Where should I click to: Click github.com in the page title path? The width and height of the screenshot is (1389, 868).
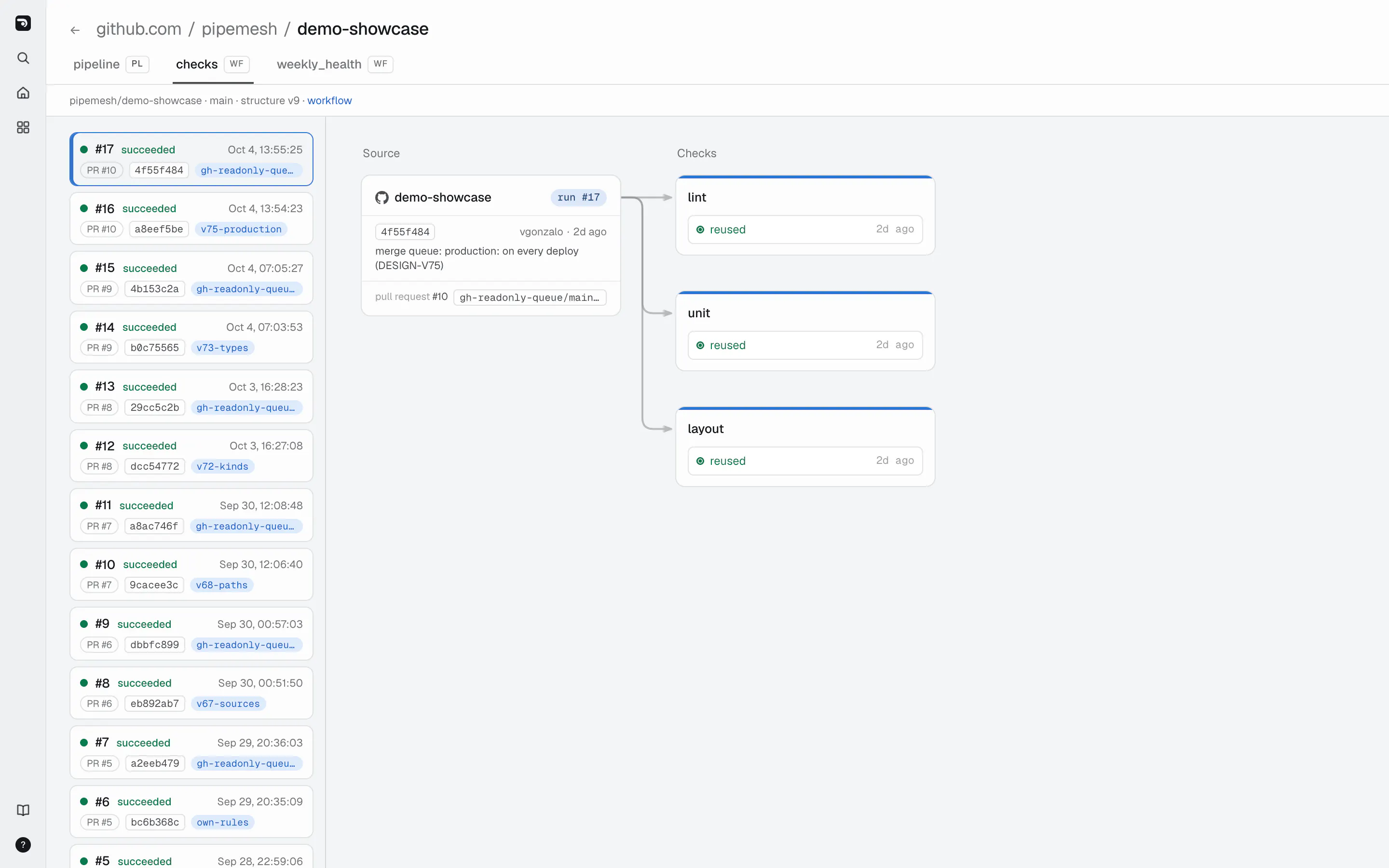tap(139, 29)
